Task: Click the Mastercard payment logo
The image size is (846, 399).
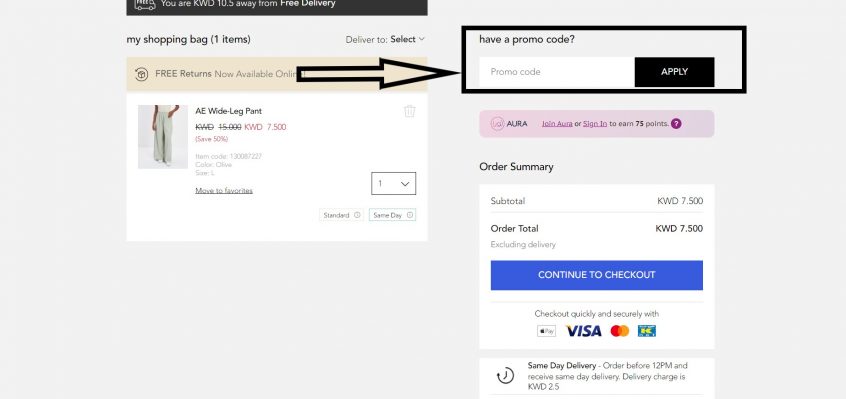Action: (620, 331)
